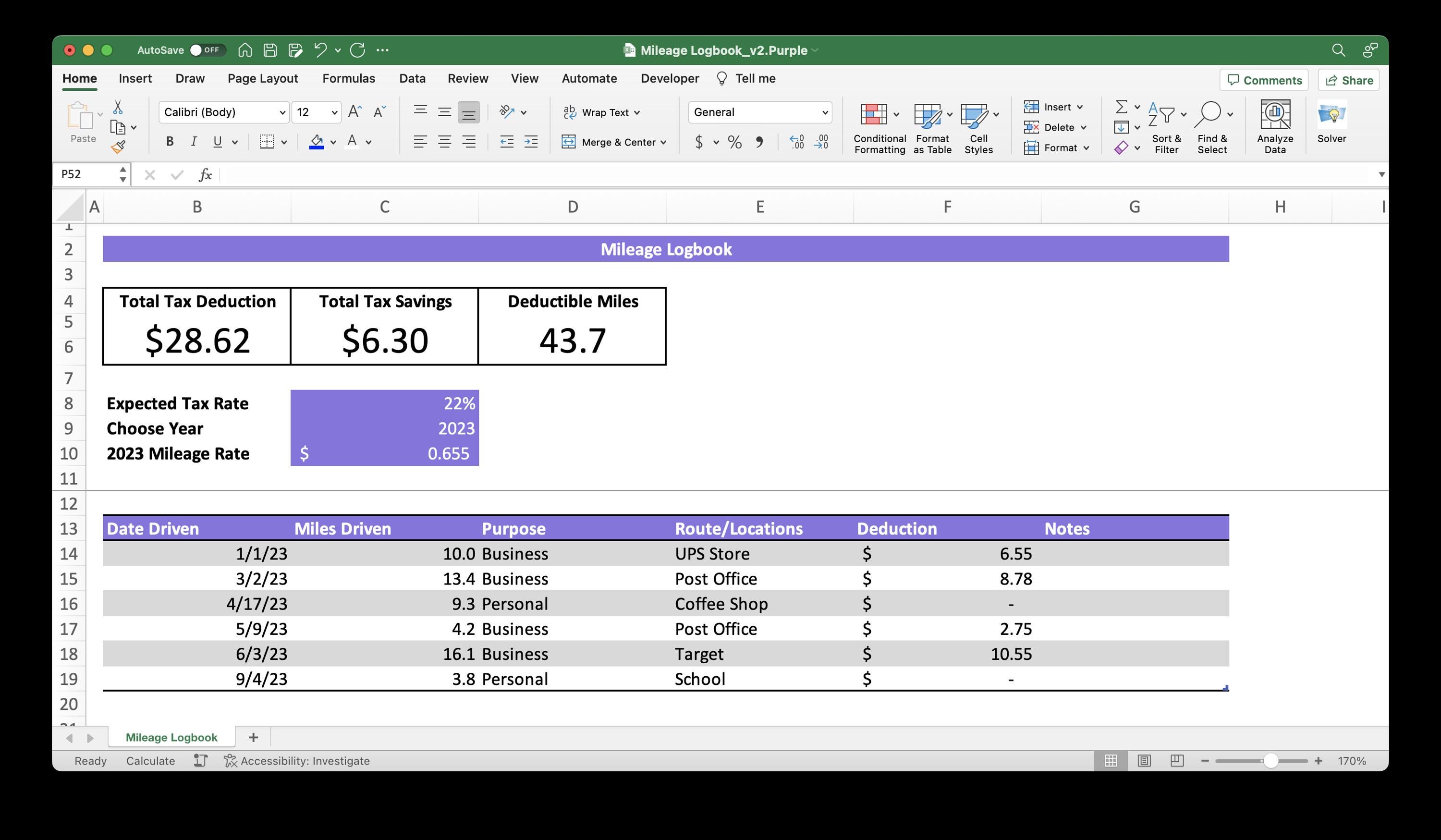The height and width of the screenshot is (840, 1441).
Task: Click the Accessibility Investigate status icon
Action: click(x=230, y=761)
